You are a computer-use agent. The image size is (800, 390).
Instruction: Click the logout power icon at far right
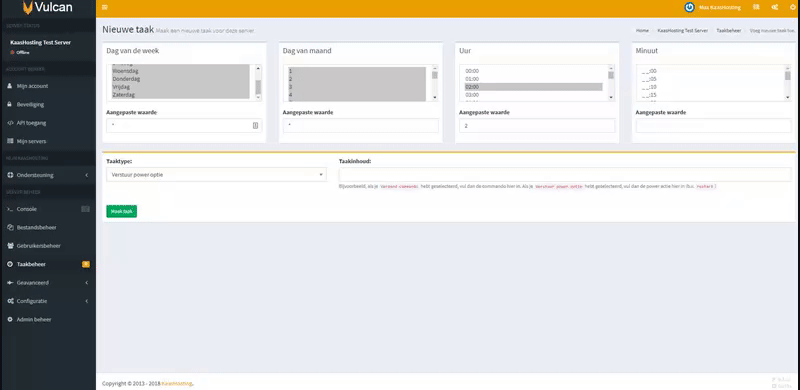pyautogui.click(x=792, y=7)
